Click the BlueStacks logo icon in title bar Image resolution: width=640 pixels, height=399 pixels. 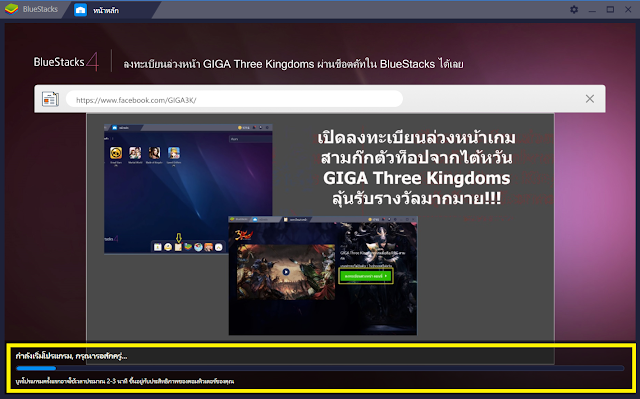point(11,9)
